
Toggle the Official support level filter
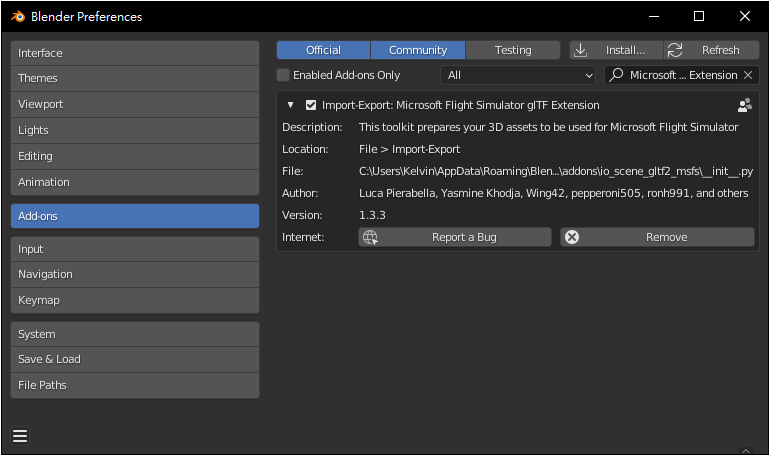tap(323, 50)
